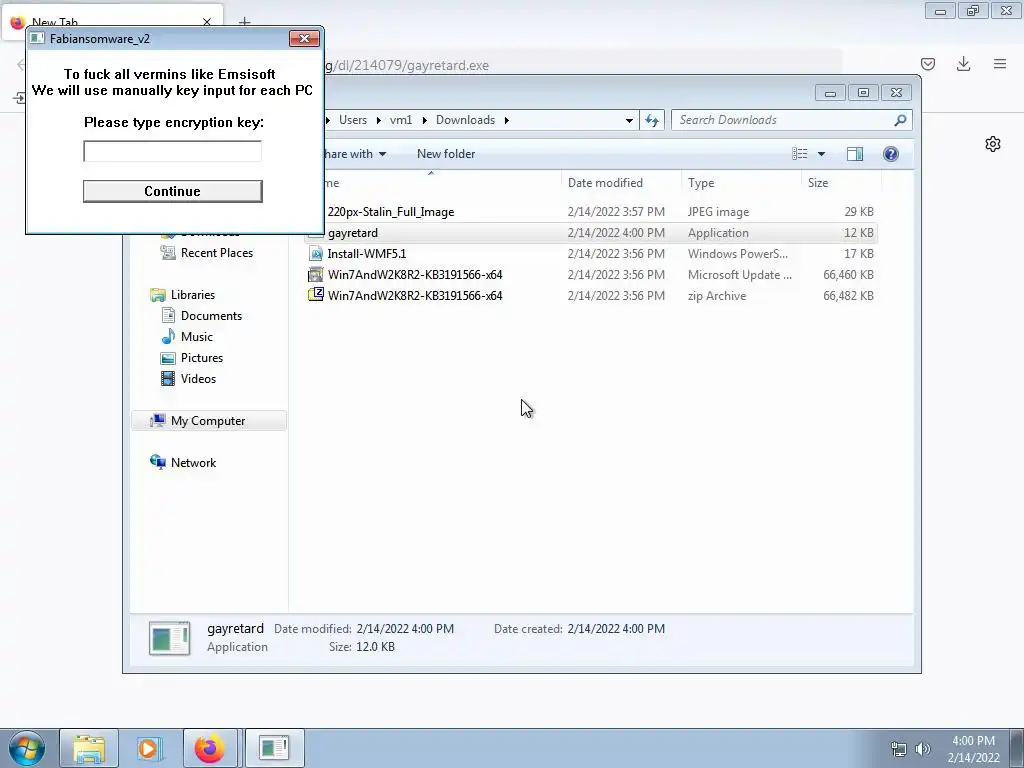Click the Install-WMF5.1 PowerShell file icon

[x=316, y=253]
